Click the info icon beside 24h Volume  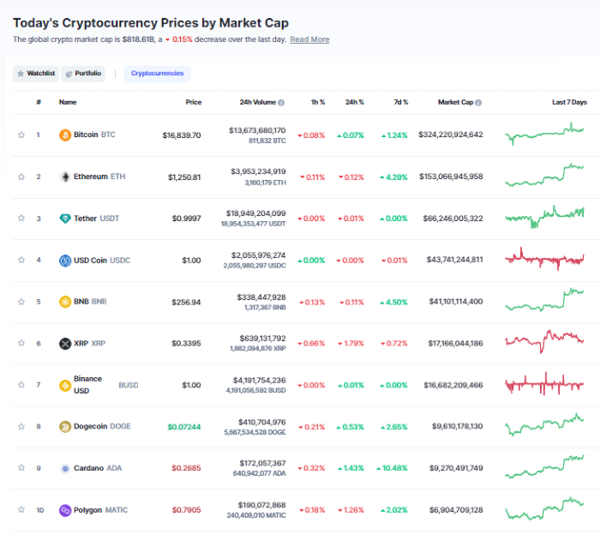click(281, 103)
